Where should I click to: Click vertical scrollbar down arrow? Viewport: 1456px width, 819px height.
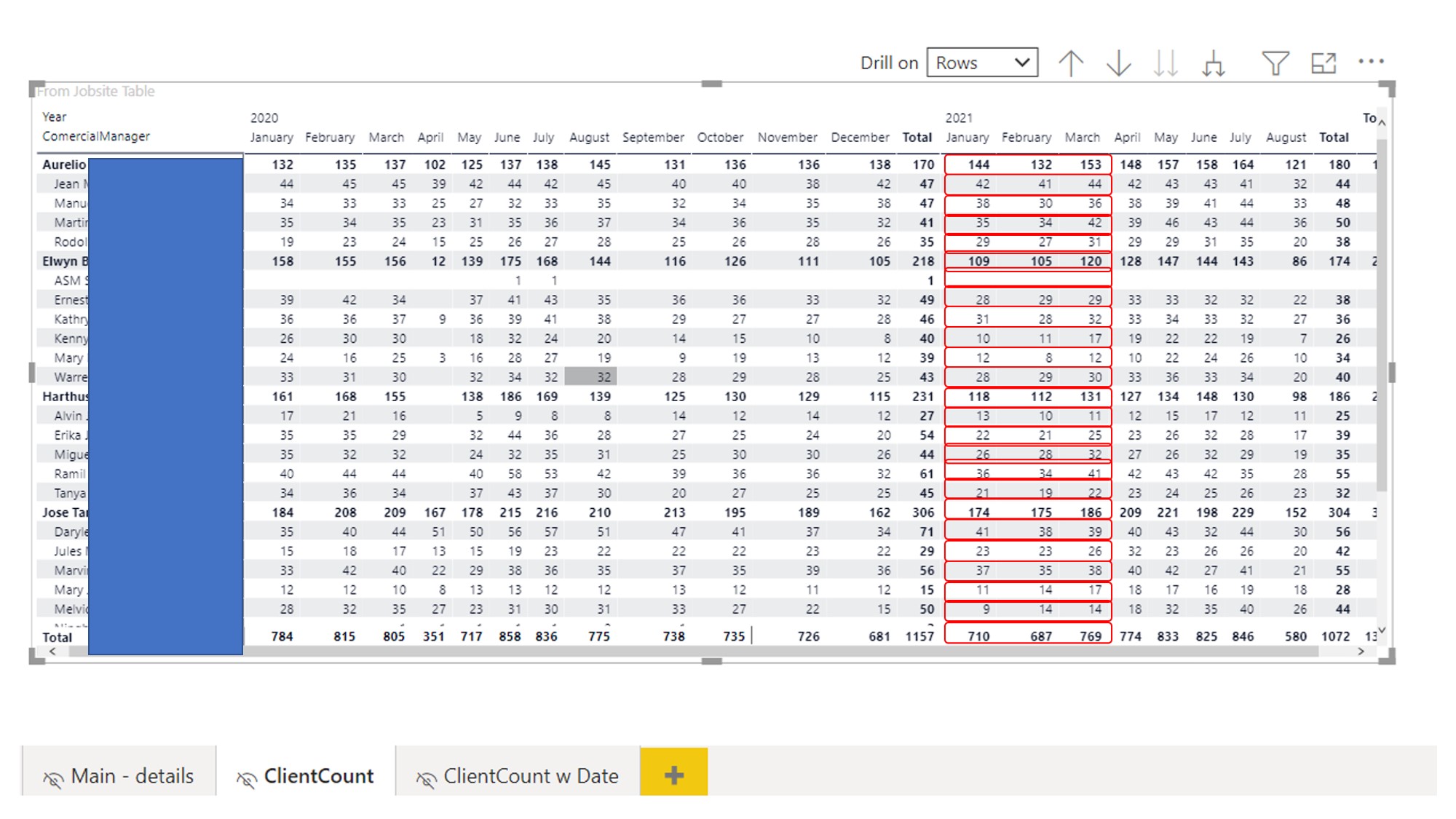tap(1382, 630)
